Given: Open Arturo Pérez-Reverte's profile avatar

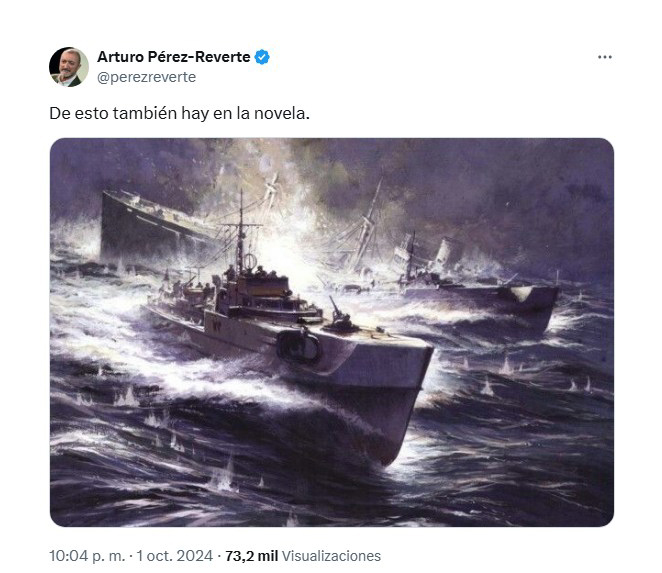Looking at the screenshot, I should (x=69, y=67).
